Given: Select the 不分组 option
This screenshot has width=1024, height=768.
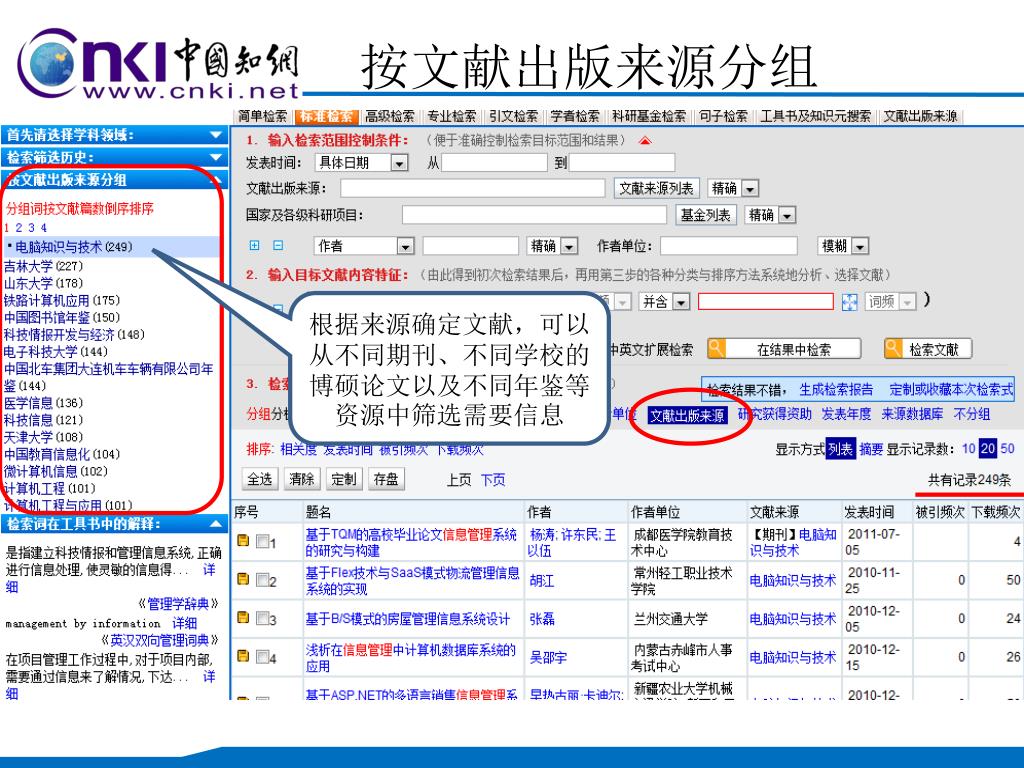Looking at the screenshot, I should tap(972, 414).
